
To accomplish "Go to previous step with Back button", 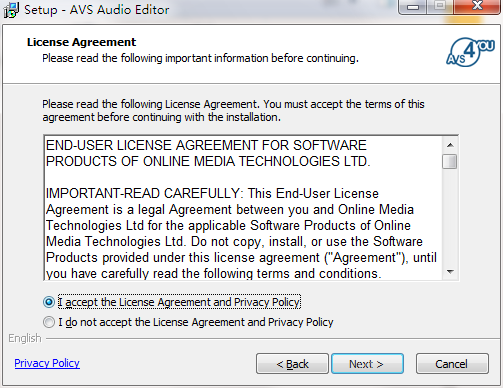I will [292, 364].
